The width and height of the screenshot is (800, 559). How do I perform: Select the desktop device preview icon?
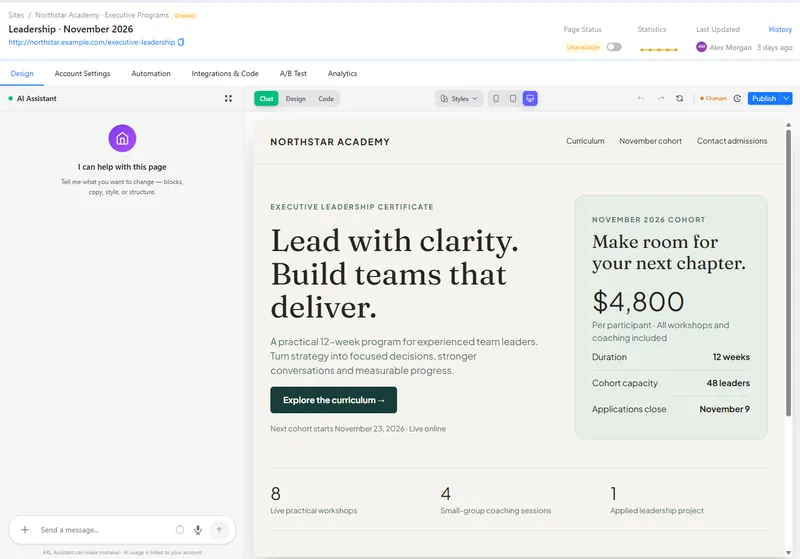(530, 98)
